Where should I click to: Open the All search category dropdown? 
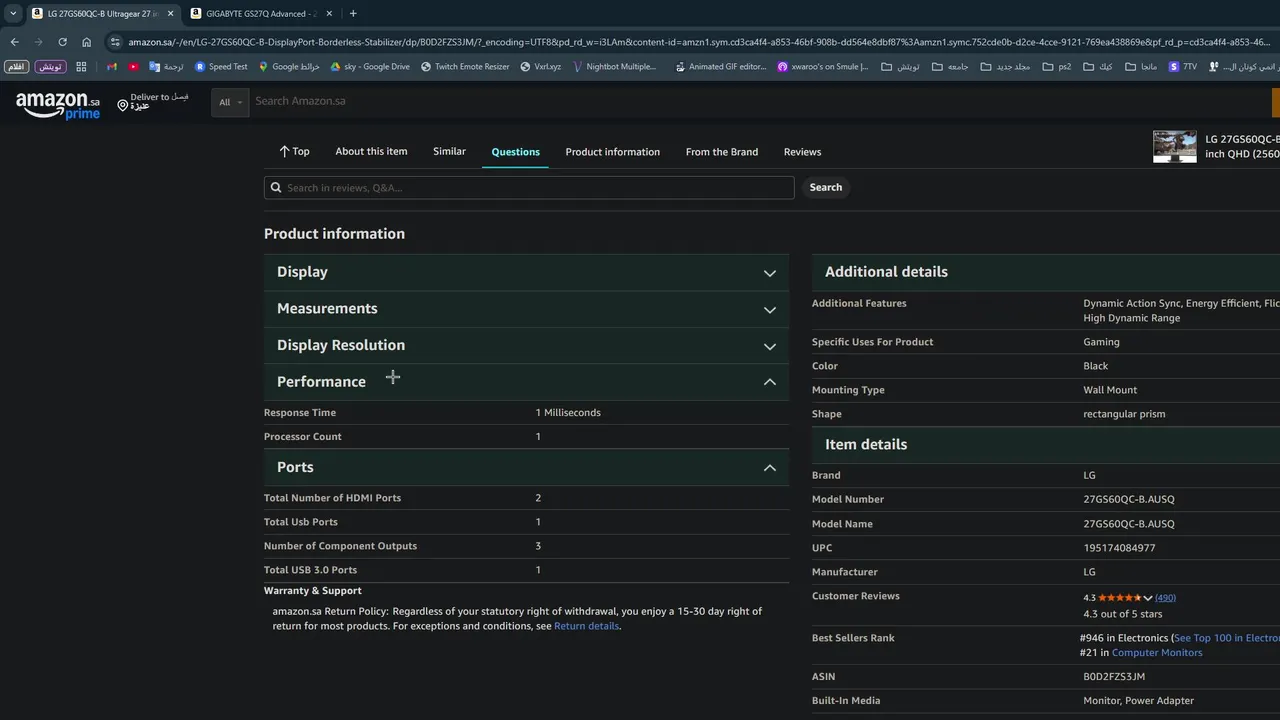click(230, 102)
